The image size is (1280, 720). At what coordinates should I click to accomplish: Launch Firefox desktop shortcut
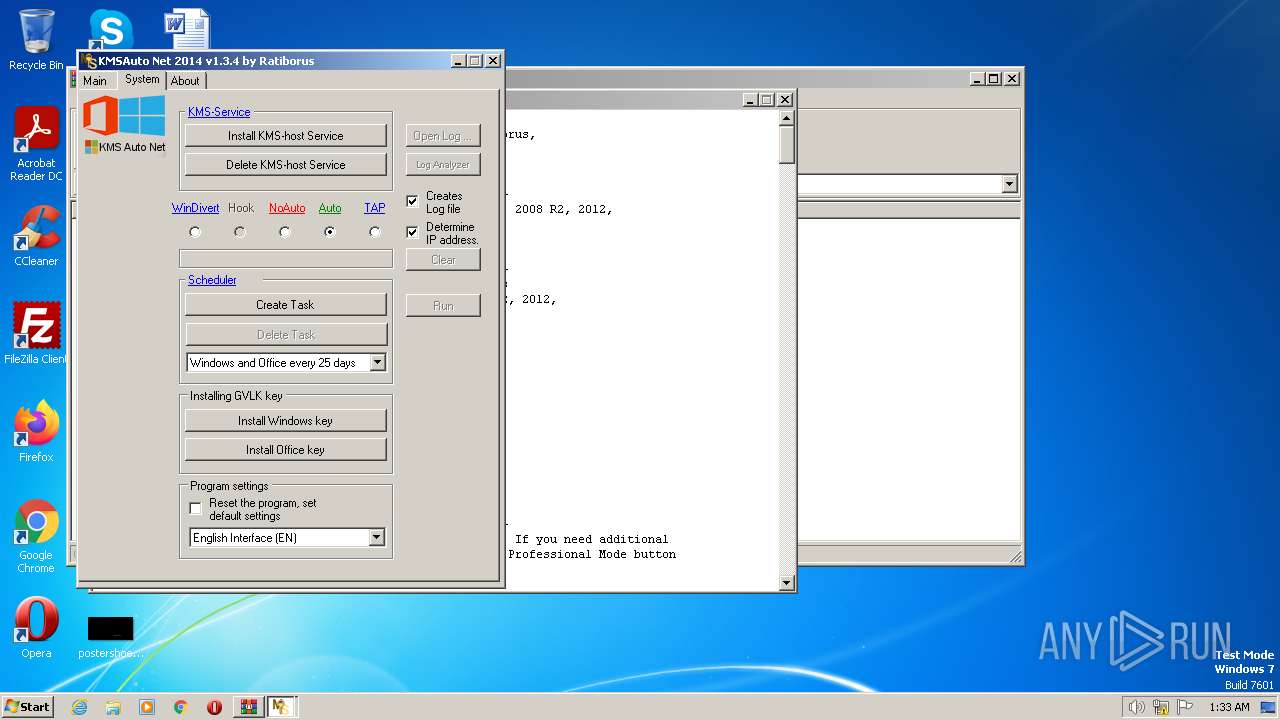pyautogui.click(x=36, y=431)
